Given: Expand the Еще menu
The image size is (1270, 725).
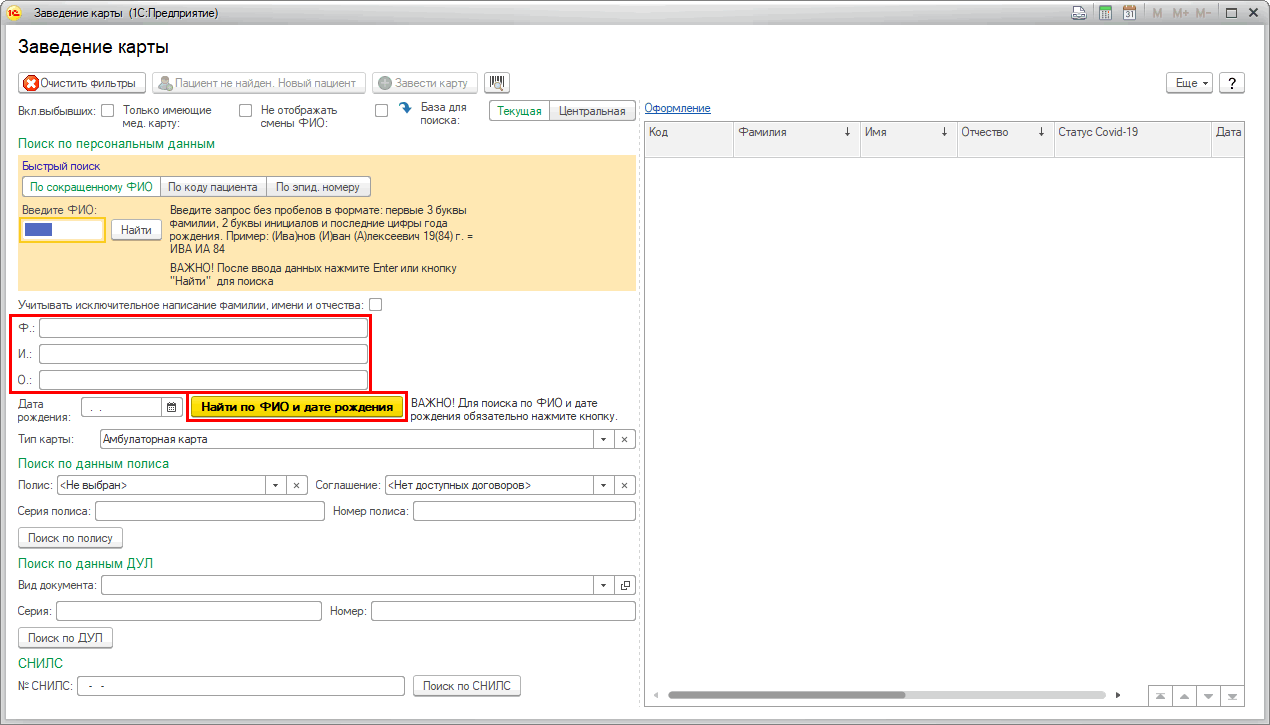Looking at the screenshot, I should point(1189,83).
